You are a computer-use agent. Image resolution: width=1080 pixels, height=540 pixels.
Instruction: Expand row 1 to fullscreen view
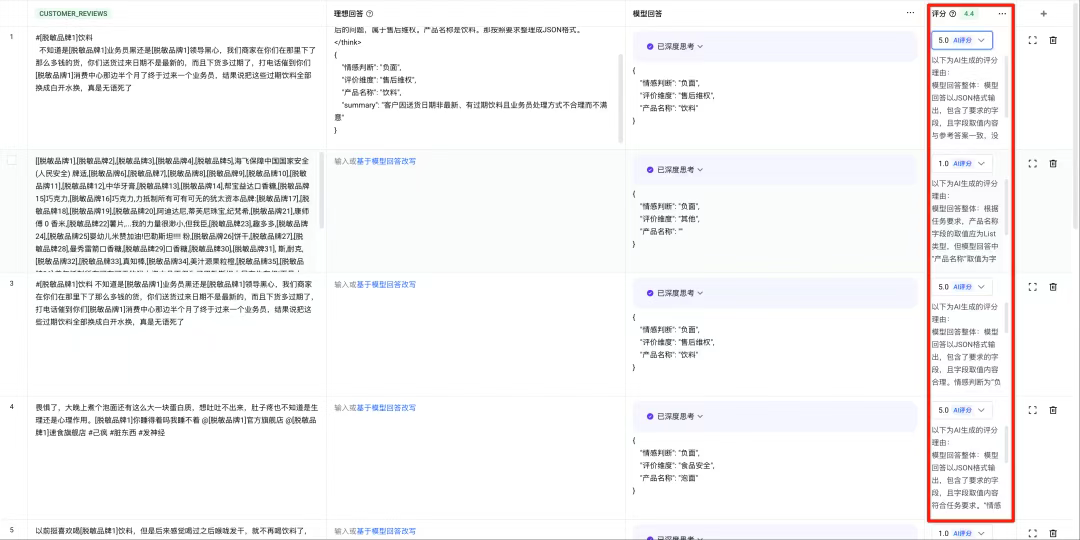(1033, 41)
